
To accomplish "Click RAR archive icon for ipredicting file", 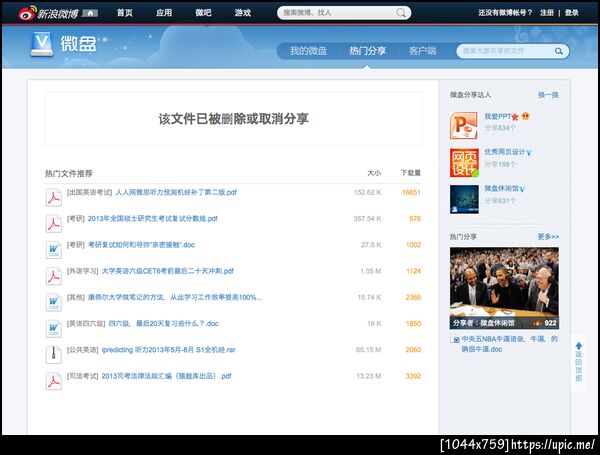I will 54,355.
